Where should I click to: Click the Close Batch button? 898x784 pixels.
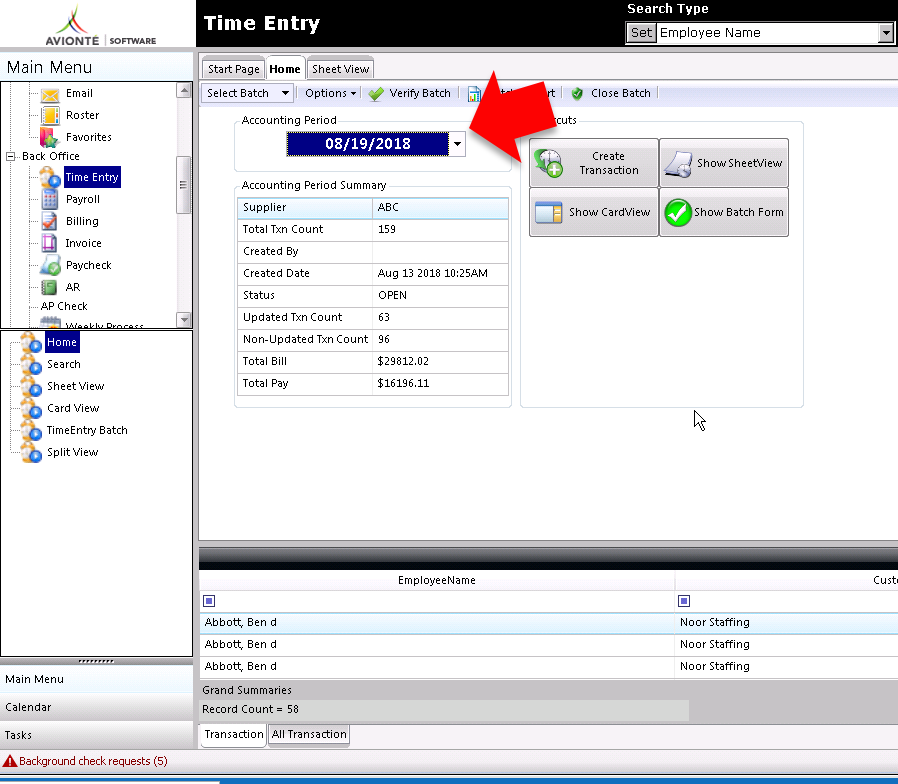click(x=612, y=93)
